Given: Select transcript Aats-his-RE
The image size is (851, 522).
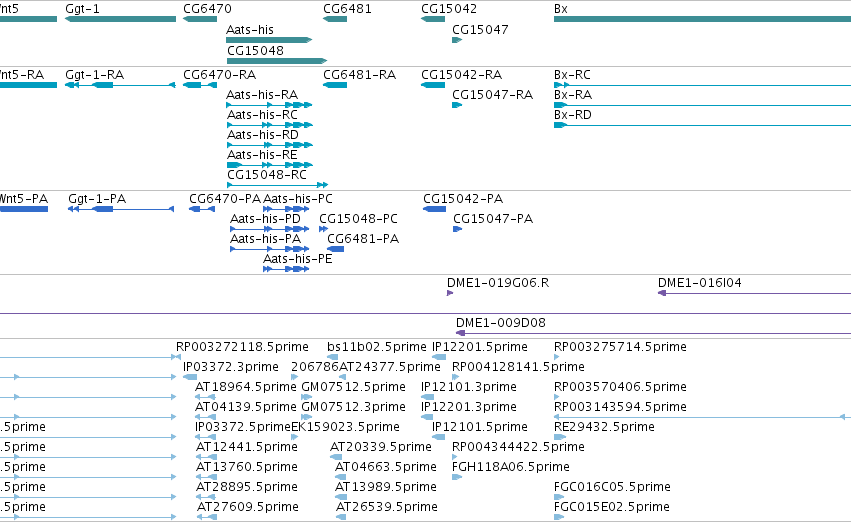Looking at the screenshot, I should point(262,155).
